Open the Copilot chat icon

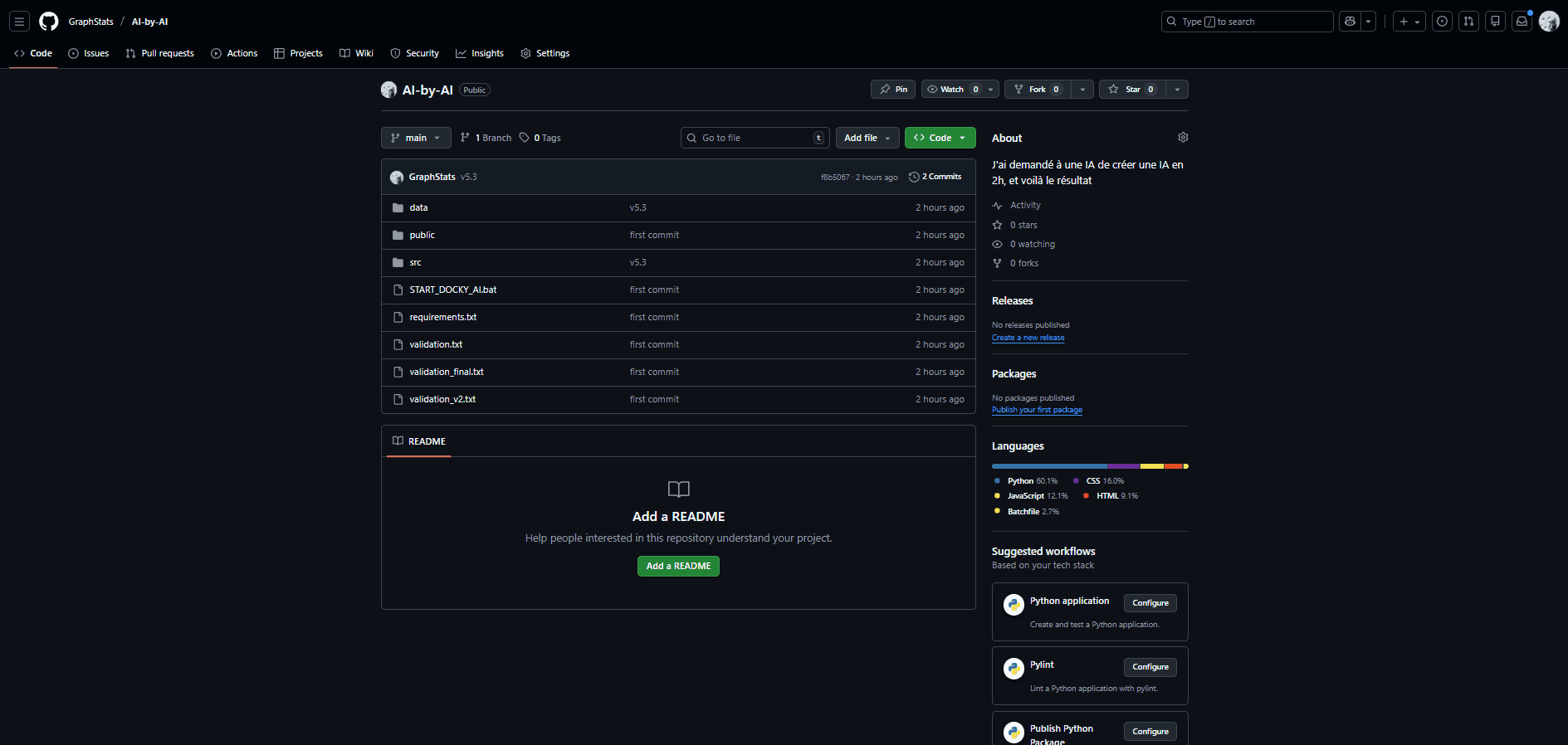coord(1350,22)
